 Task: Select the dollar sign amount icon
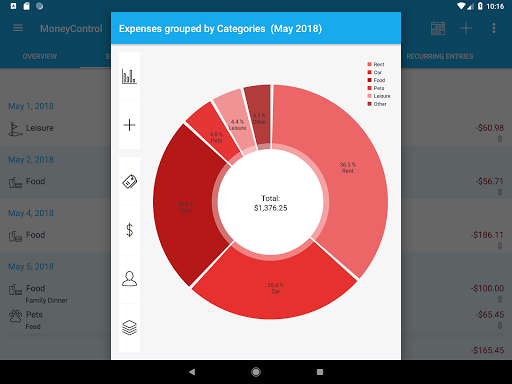click(x=129, y=230)
